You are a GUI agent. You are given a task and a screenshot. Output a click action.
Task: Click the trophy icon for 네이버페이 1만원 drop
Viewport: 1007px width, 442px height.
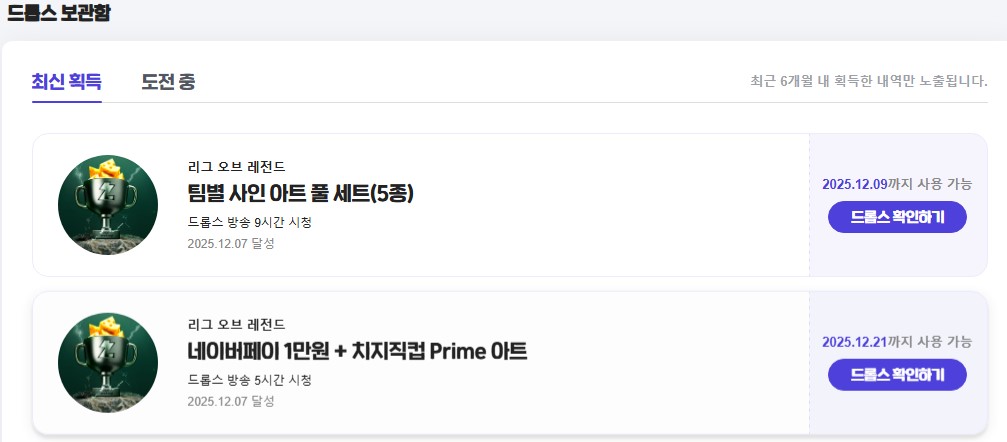point(108,363)
